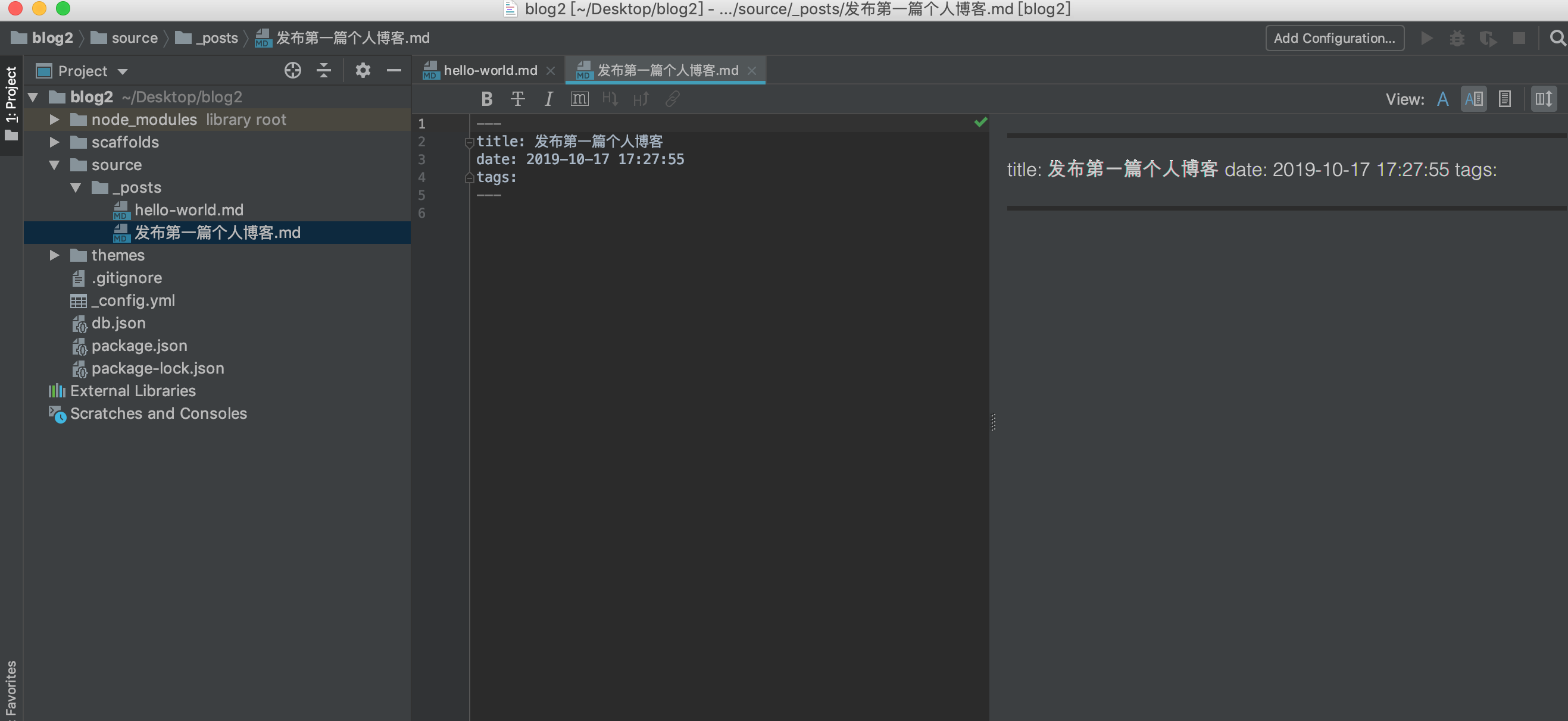Click line number 6 in gutter
The width and height of the screenshot is (1568, 721).
(x=421, y=213)
